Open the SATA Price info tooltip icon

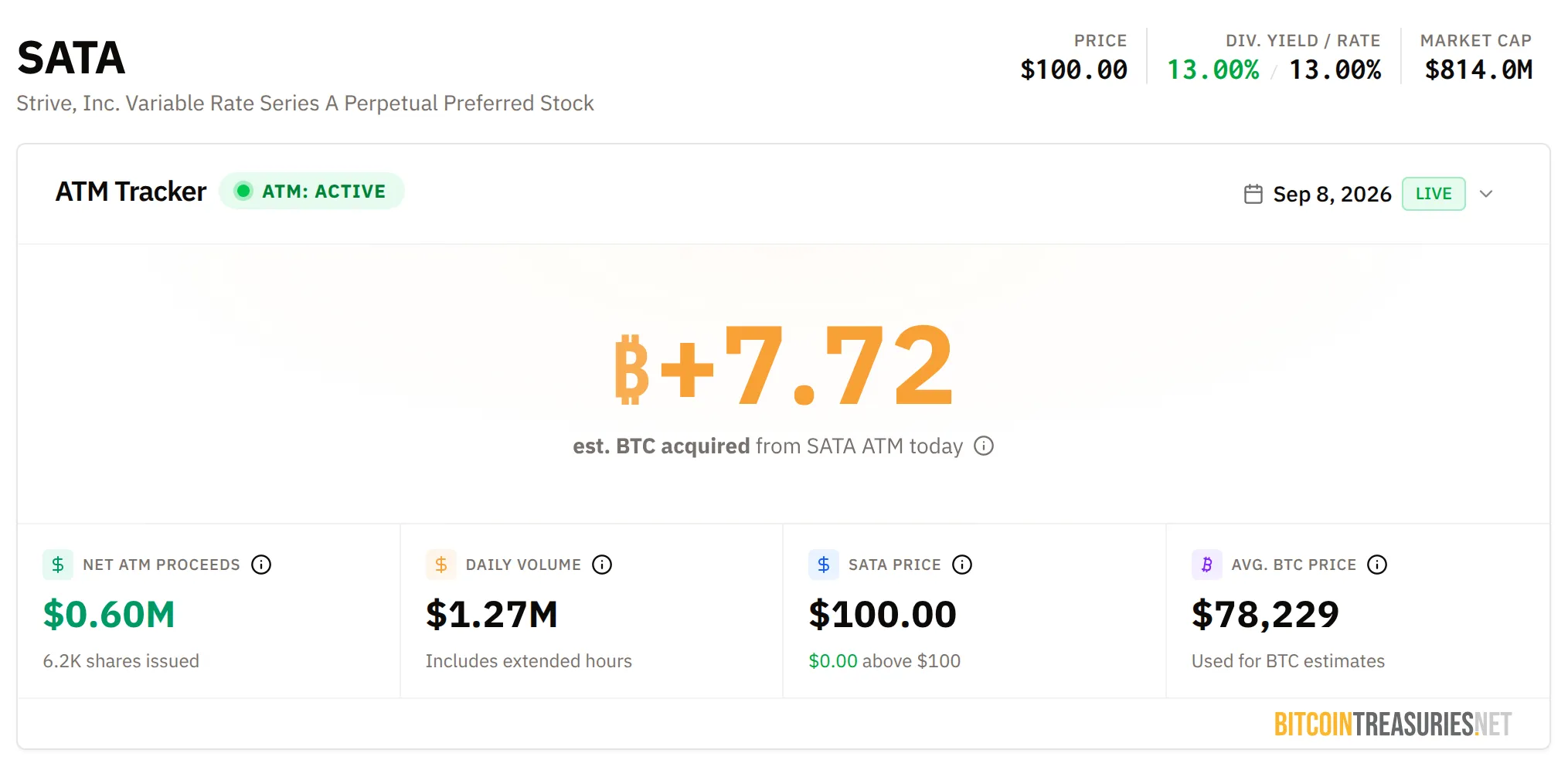click(x=962, y=565)
